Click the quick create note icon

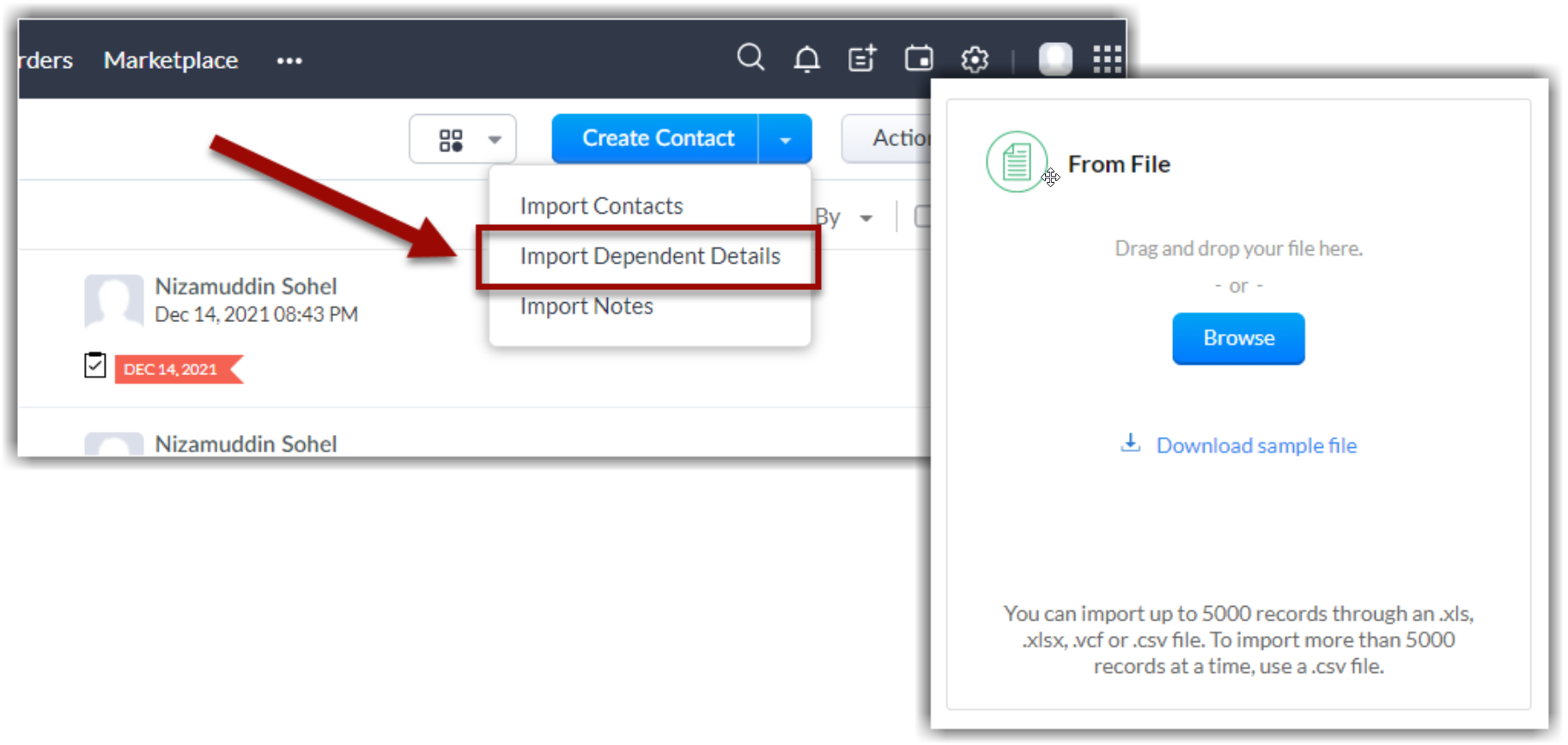[862, 59]
